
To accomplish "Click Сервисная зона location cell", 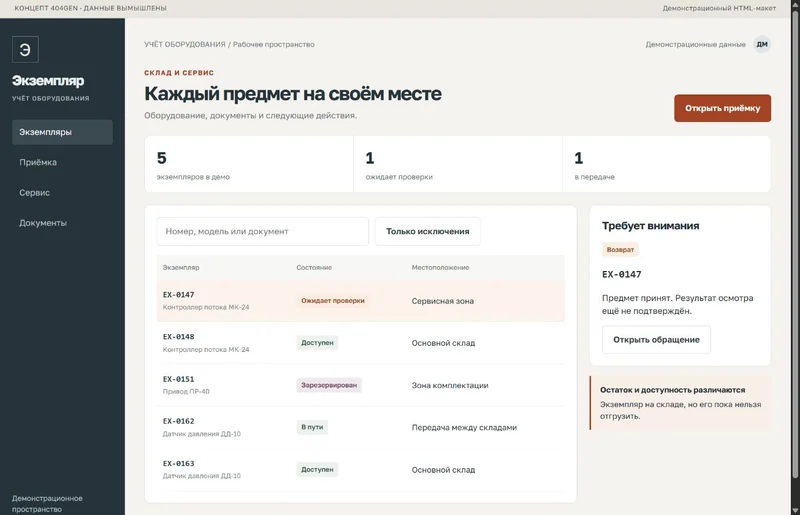I will point(443,301).
